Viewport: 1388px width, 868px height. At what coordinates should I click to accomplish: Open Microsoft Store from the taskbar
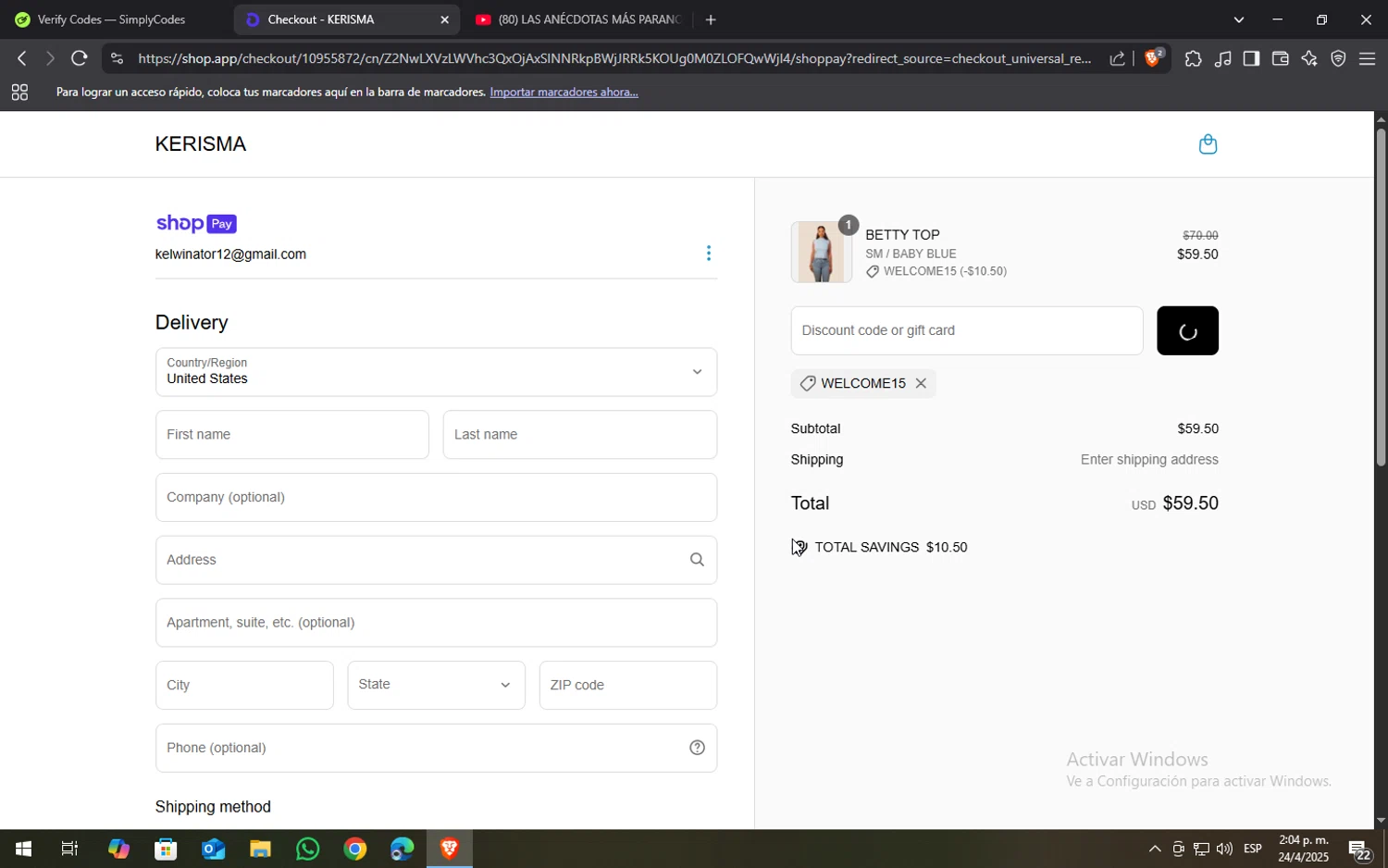coord(166,849)
